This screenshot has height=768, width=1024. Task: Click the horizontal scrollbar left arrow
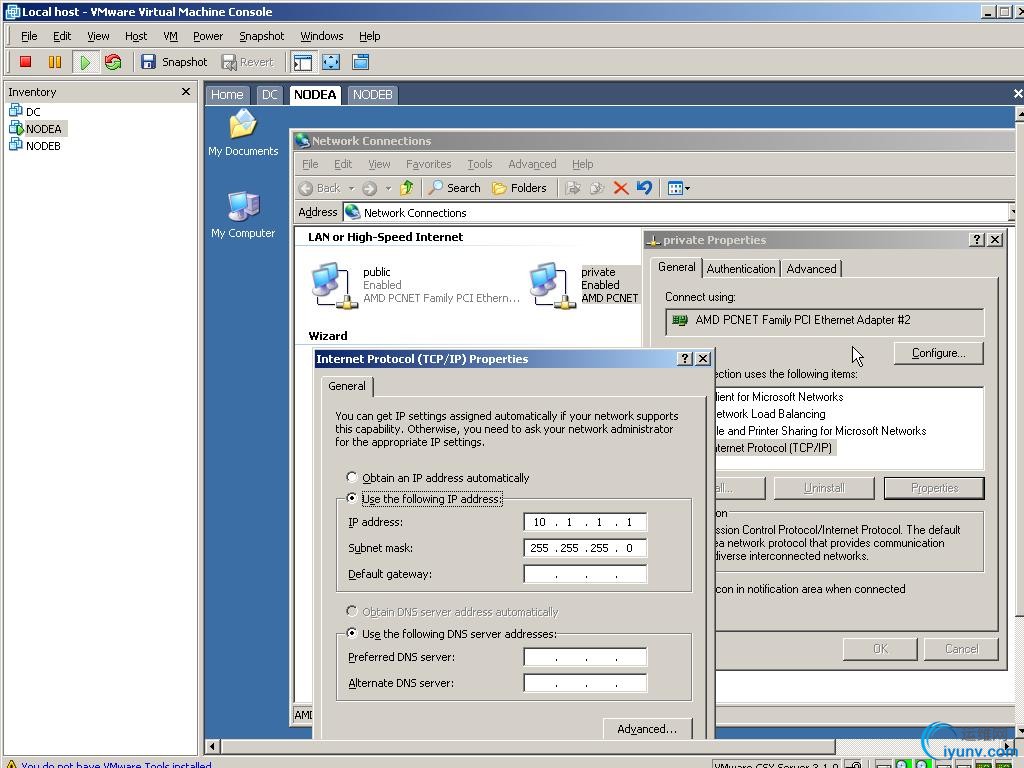pyautogui.click(x=212, y=746)
